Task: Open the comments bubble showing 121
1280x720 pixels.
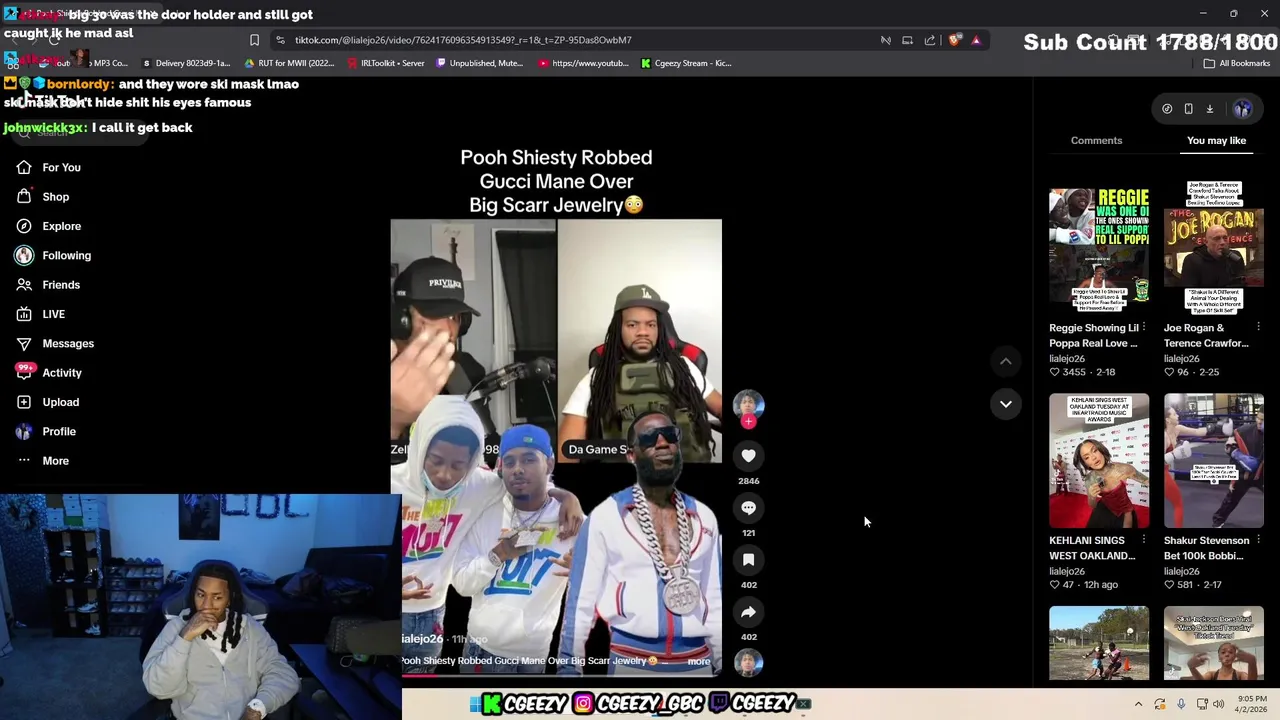Action: point(748,508)
